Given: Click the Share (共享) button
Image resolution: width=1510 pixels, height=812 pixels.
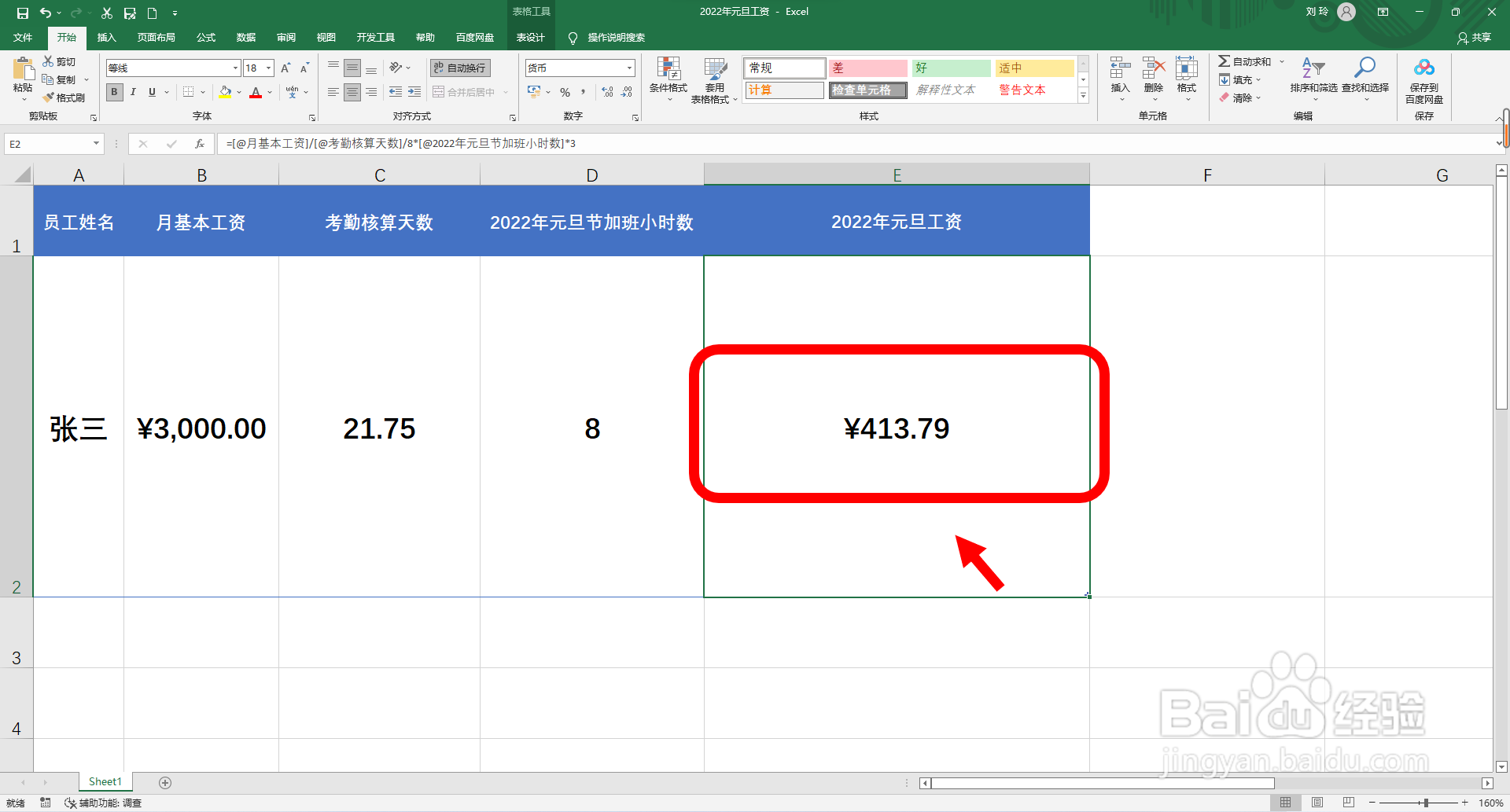Looking at the screenshot, I should click(1474, 38).
